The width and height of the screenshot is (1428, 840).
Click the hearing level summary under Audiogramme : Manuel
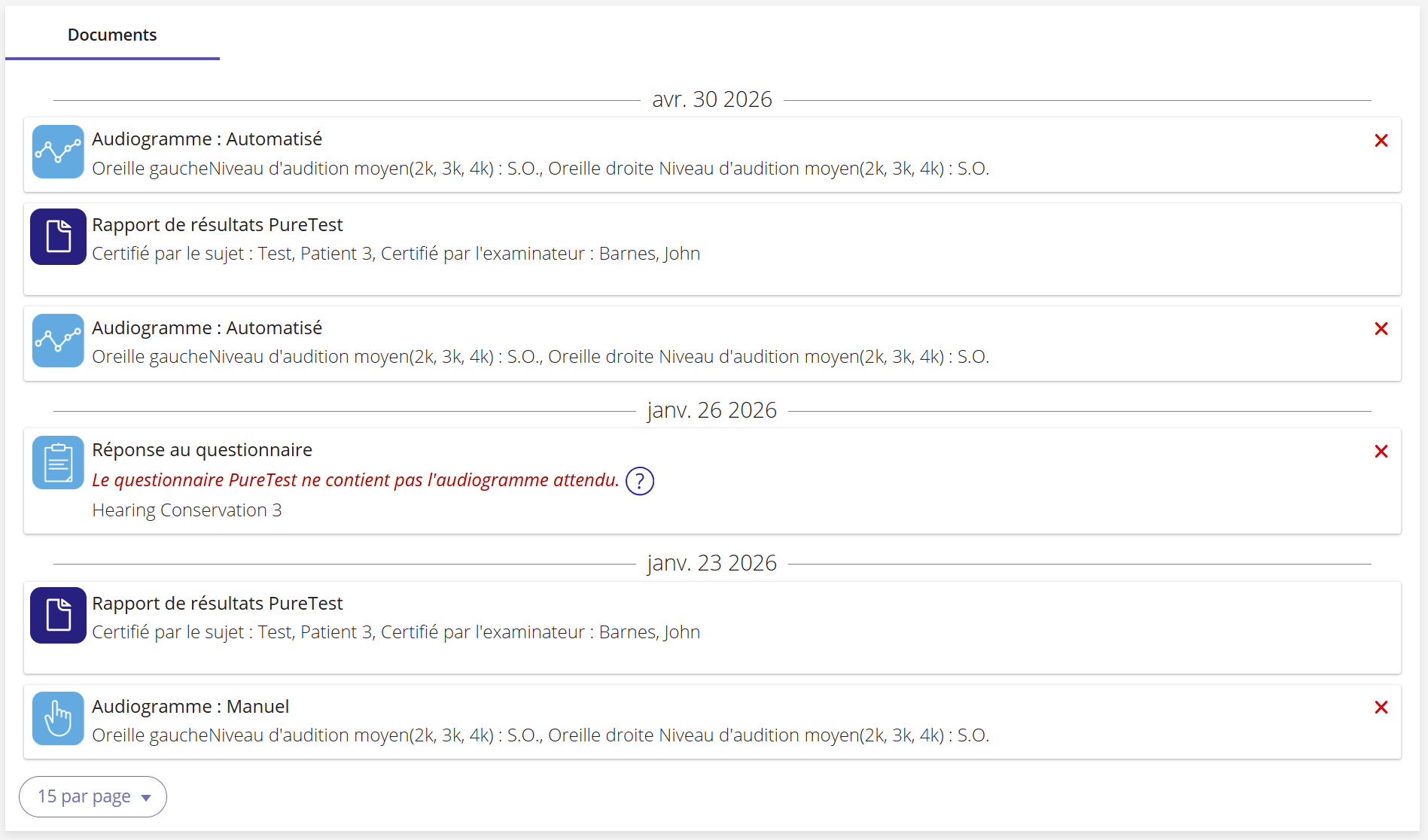tap(540, 735)
